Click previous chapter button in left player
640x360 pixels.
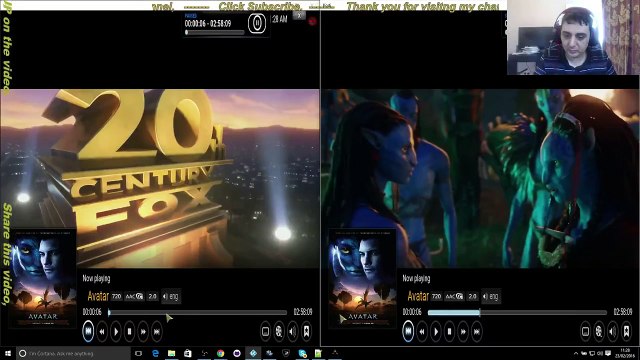(88, 331)
